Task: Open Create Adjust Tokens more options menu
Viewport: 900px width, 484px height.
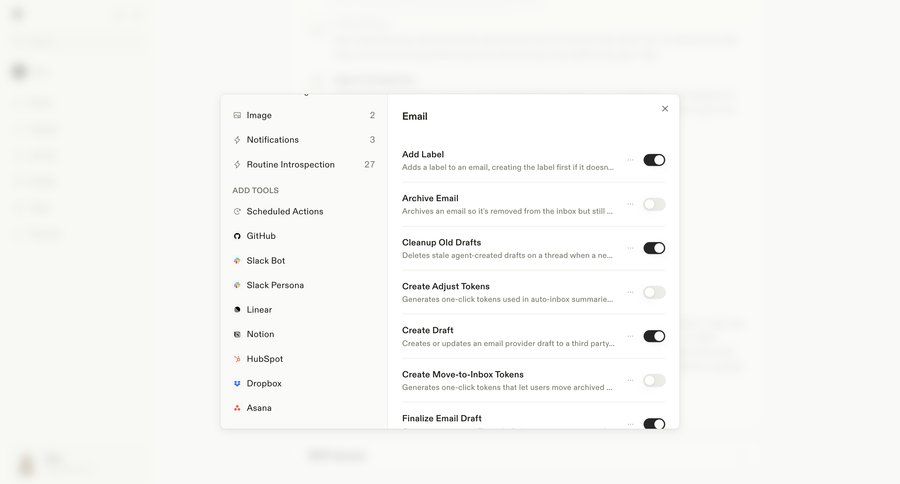Action: click(630, 292)
